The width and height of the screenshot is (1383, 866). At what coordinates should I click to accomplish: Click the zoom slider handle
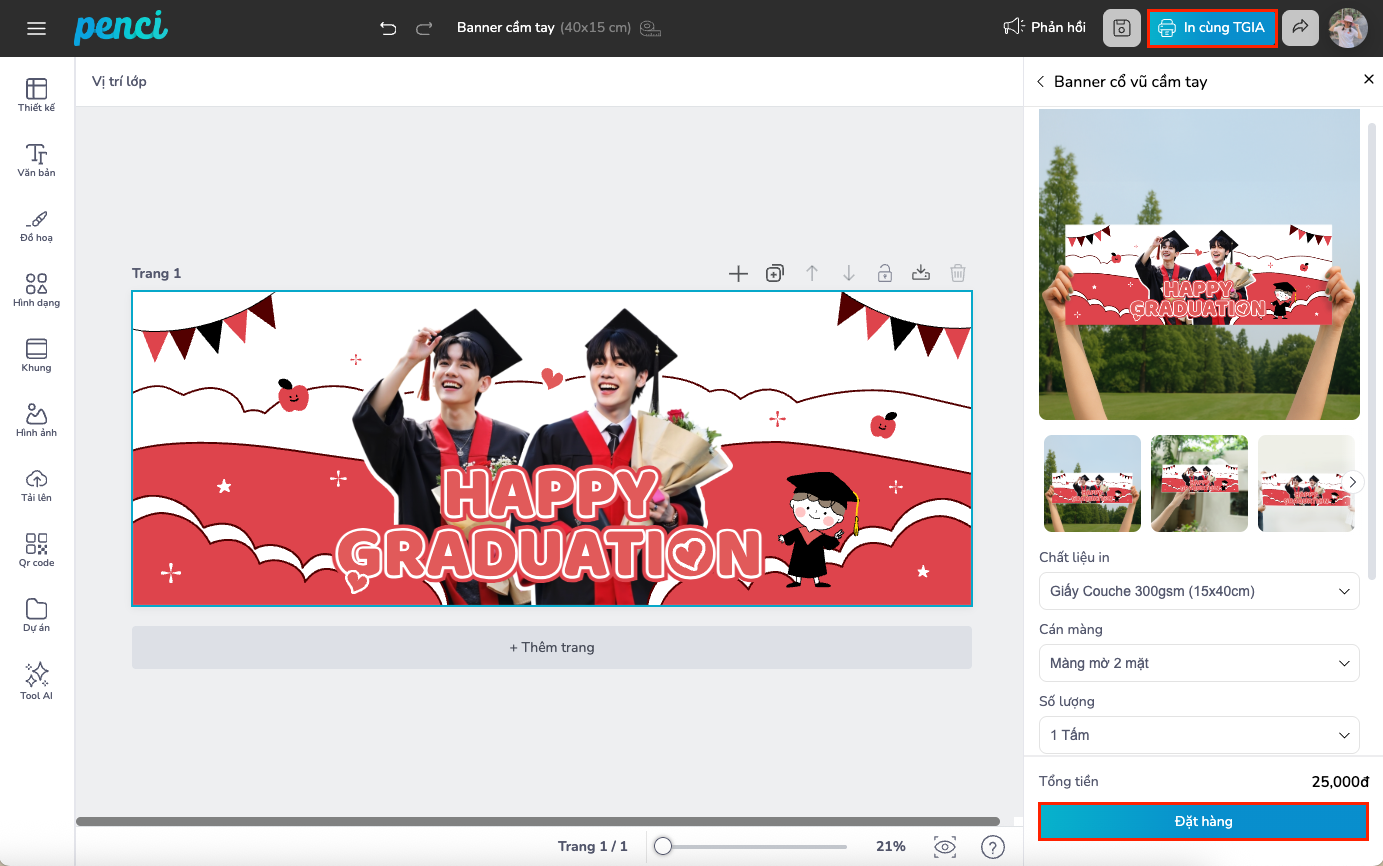663,847
